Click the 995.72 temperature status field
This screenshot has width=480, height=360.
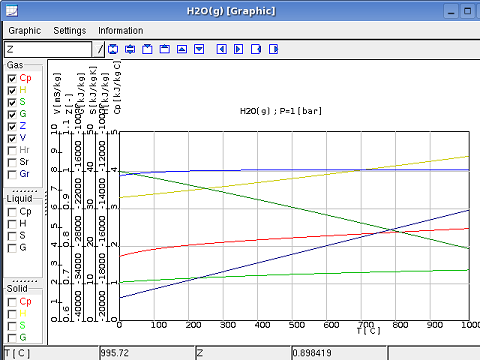[x=147, y=353]
